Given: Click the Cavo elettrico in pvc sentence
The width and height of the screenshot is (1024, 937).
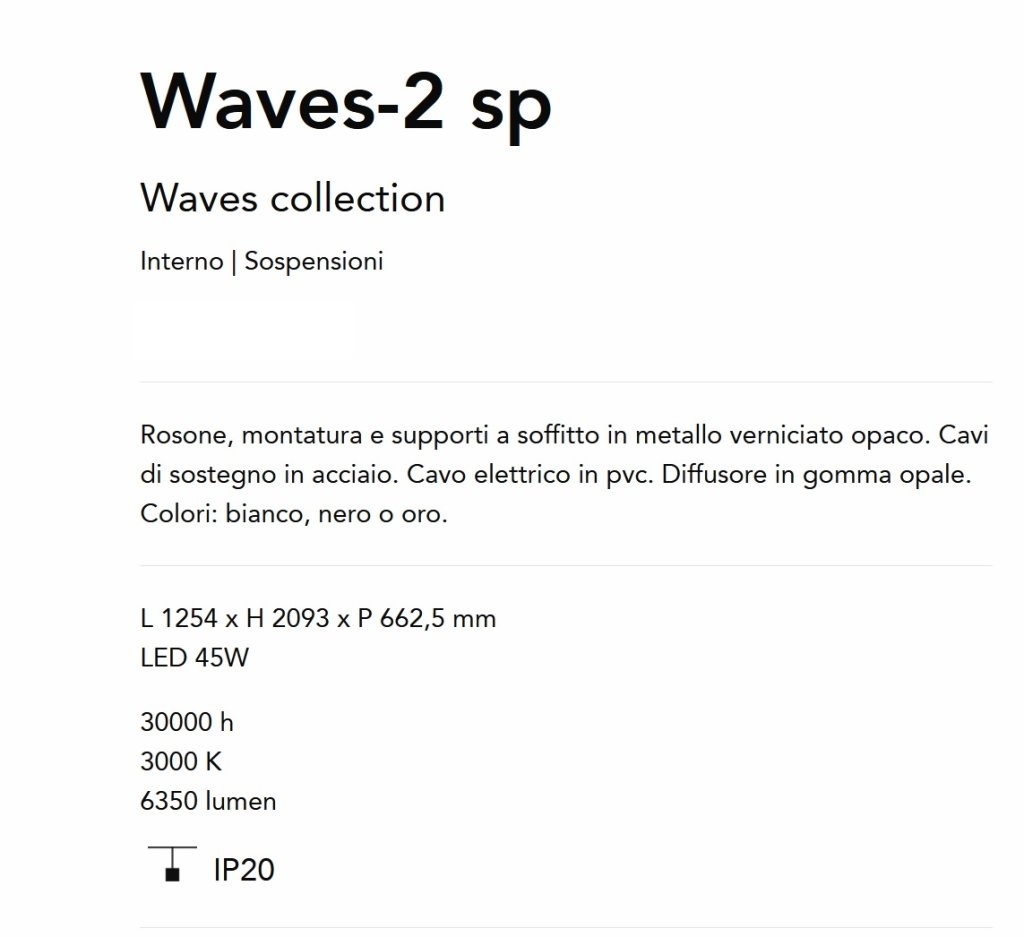Looking at the screenshot, I should coord(530,475).
